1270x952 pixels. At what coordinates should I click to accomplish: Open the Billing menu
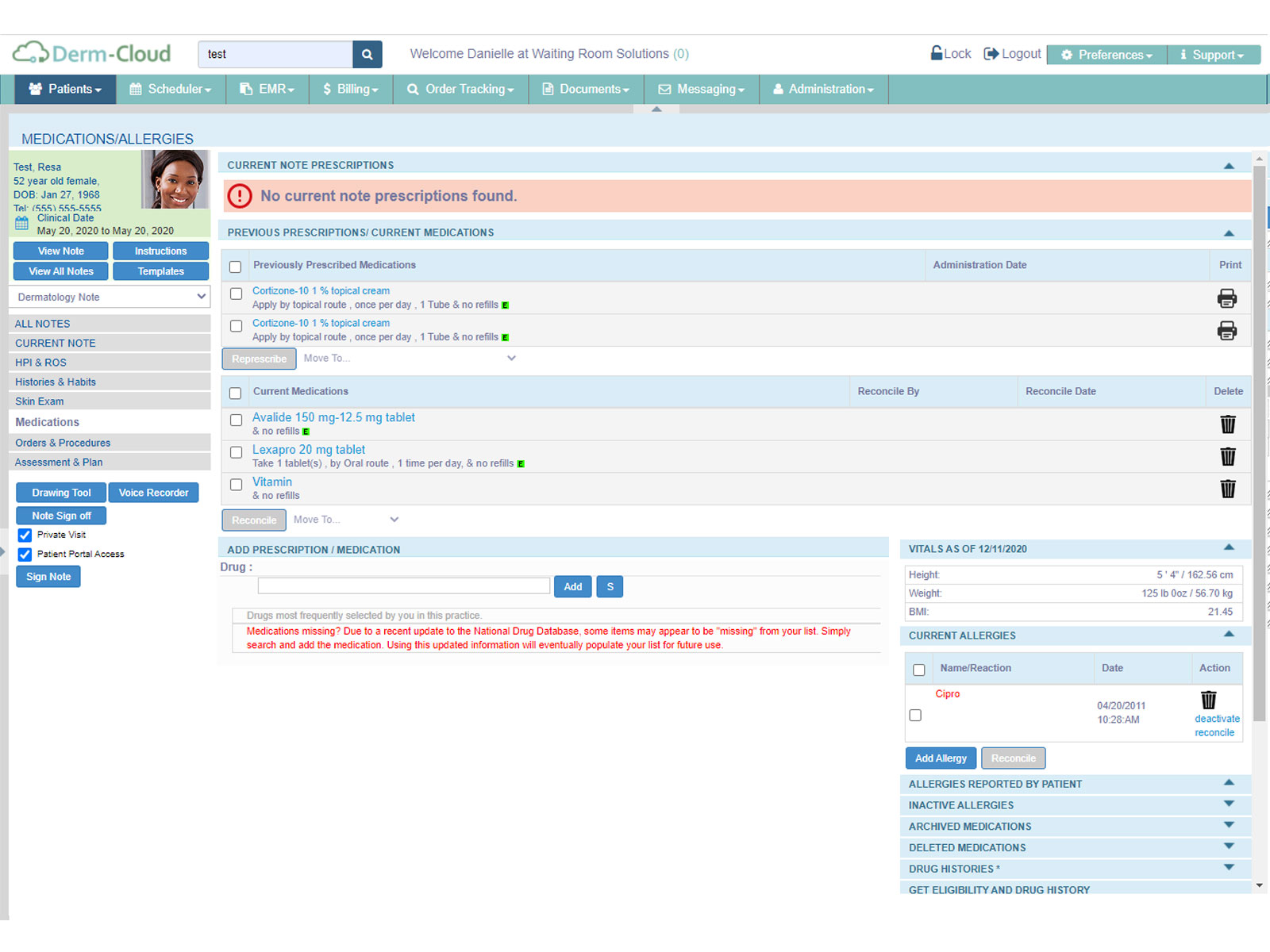pyautogui.click(x=350, y=89)
